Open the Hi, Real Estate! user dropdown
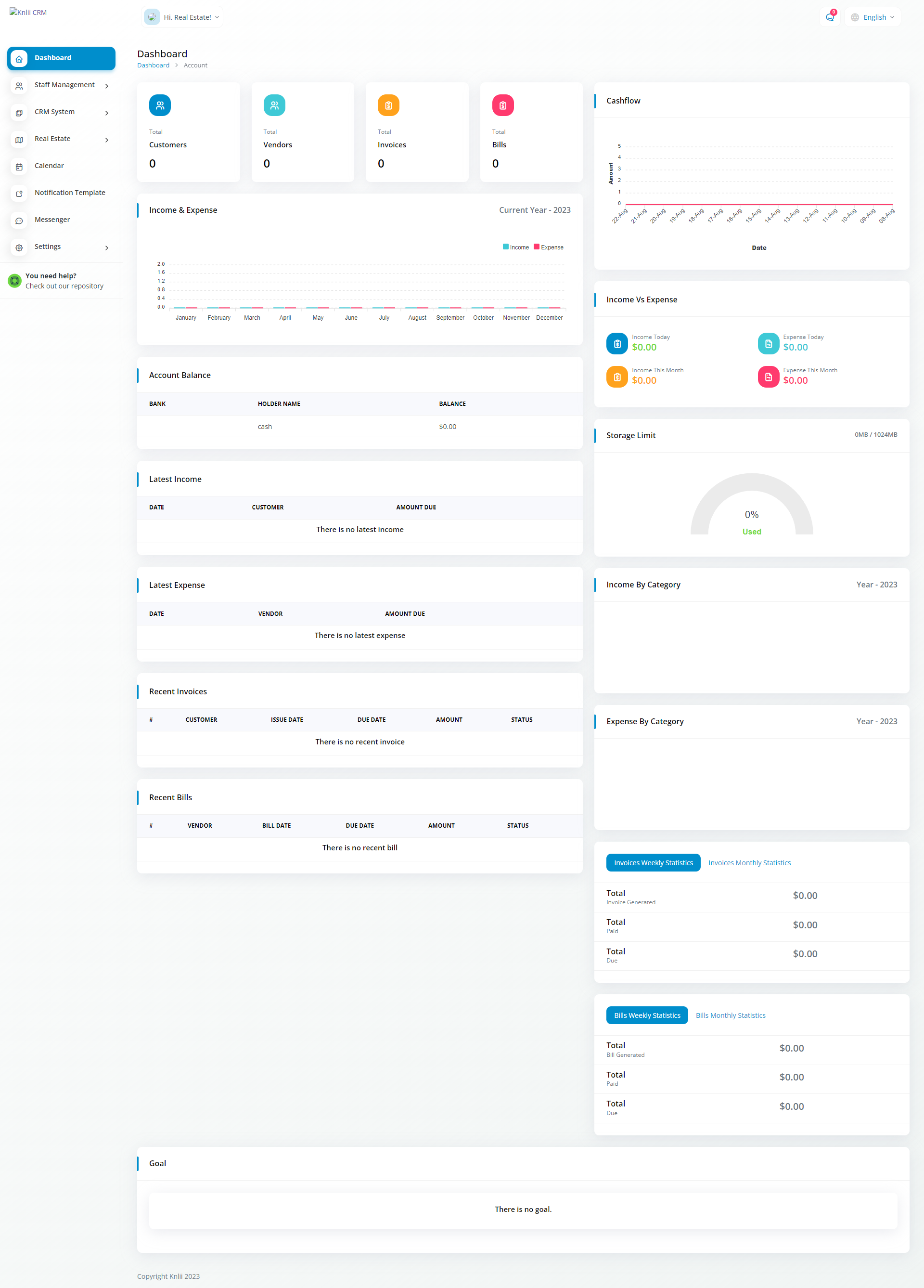924x1288 pixels. (x=182, y=17)
